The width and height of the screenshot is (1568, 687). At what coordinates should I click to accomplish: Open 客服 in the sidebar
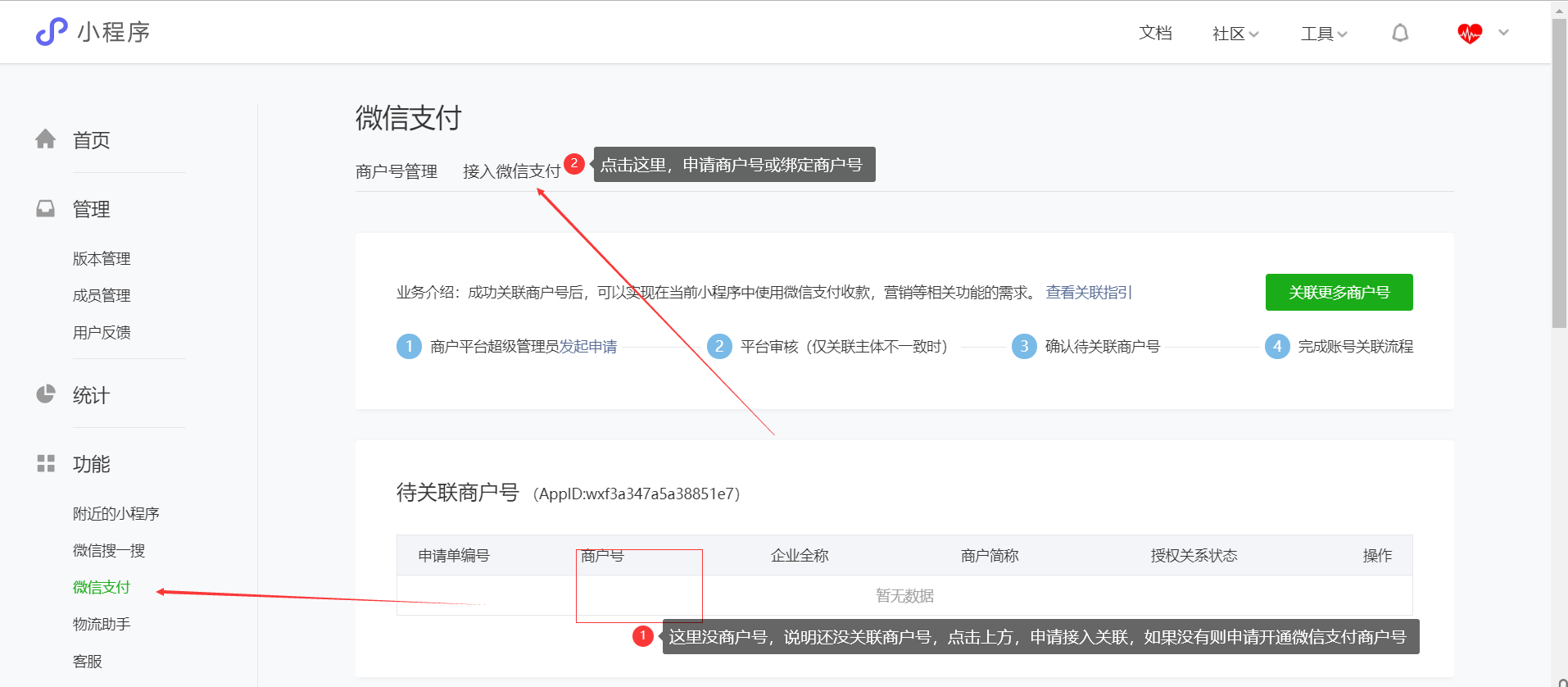click(x=88, y=661)
